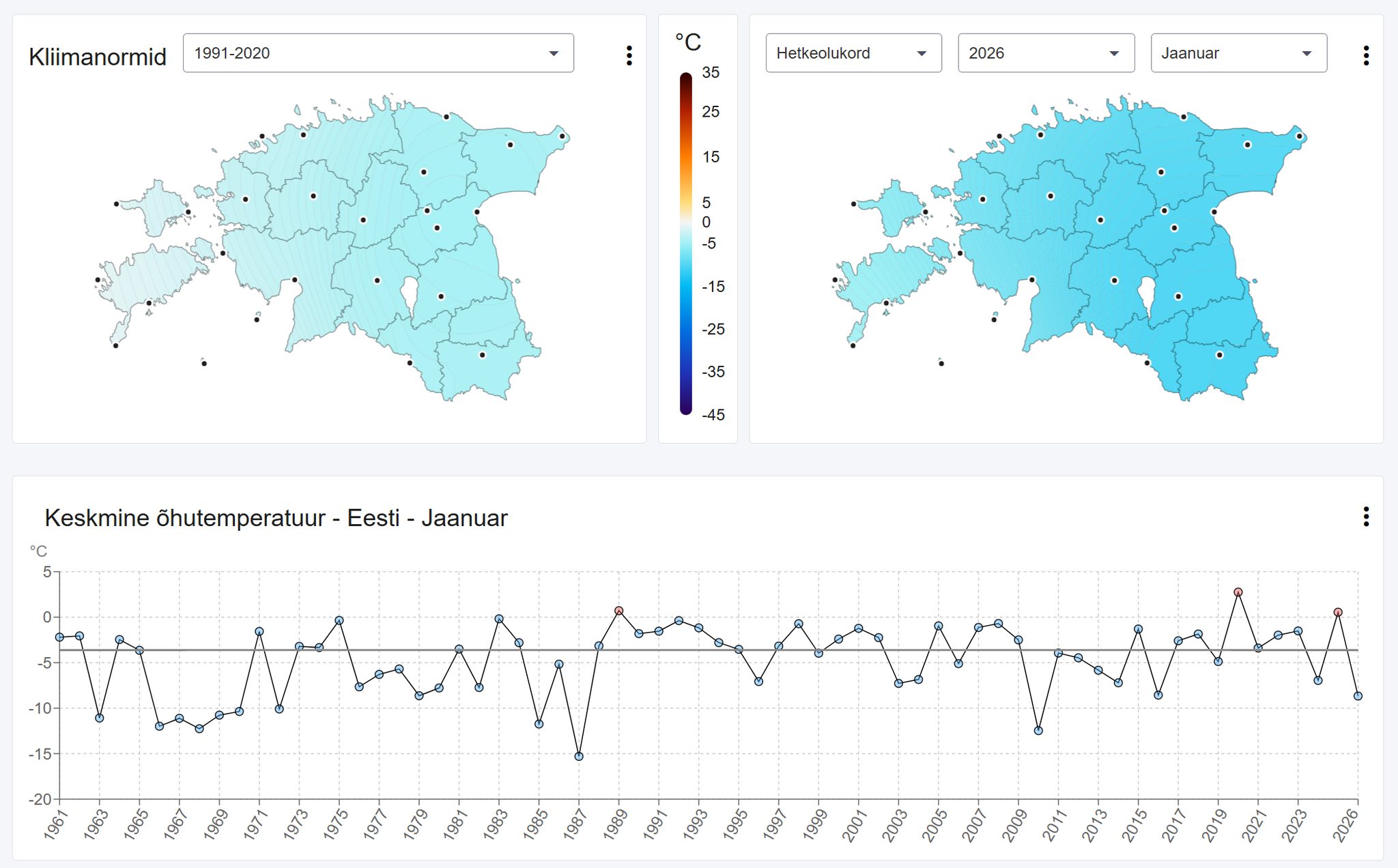Click the northeasternmost station dot on the Kliimanormid map
The image size is (1398, 868).
[x=562, y=136]
